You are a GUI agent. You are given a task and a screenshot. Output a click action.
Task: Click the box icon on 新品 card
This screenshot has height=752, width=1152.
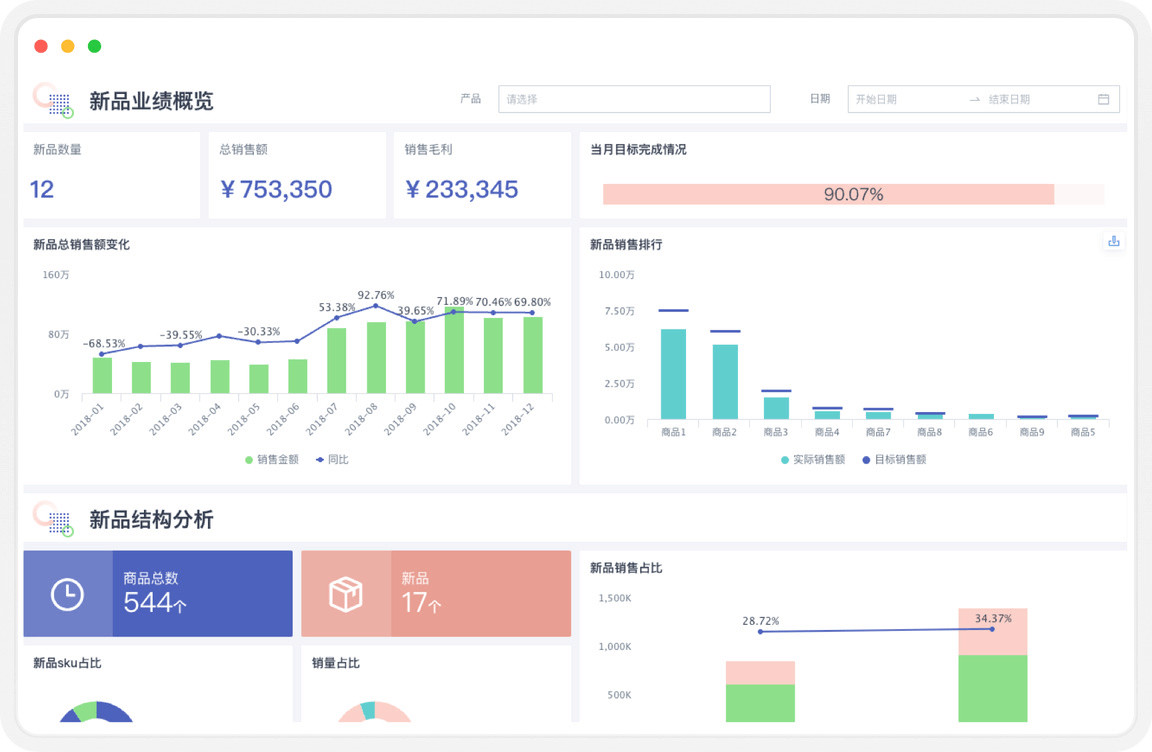(x=346, y=594)
